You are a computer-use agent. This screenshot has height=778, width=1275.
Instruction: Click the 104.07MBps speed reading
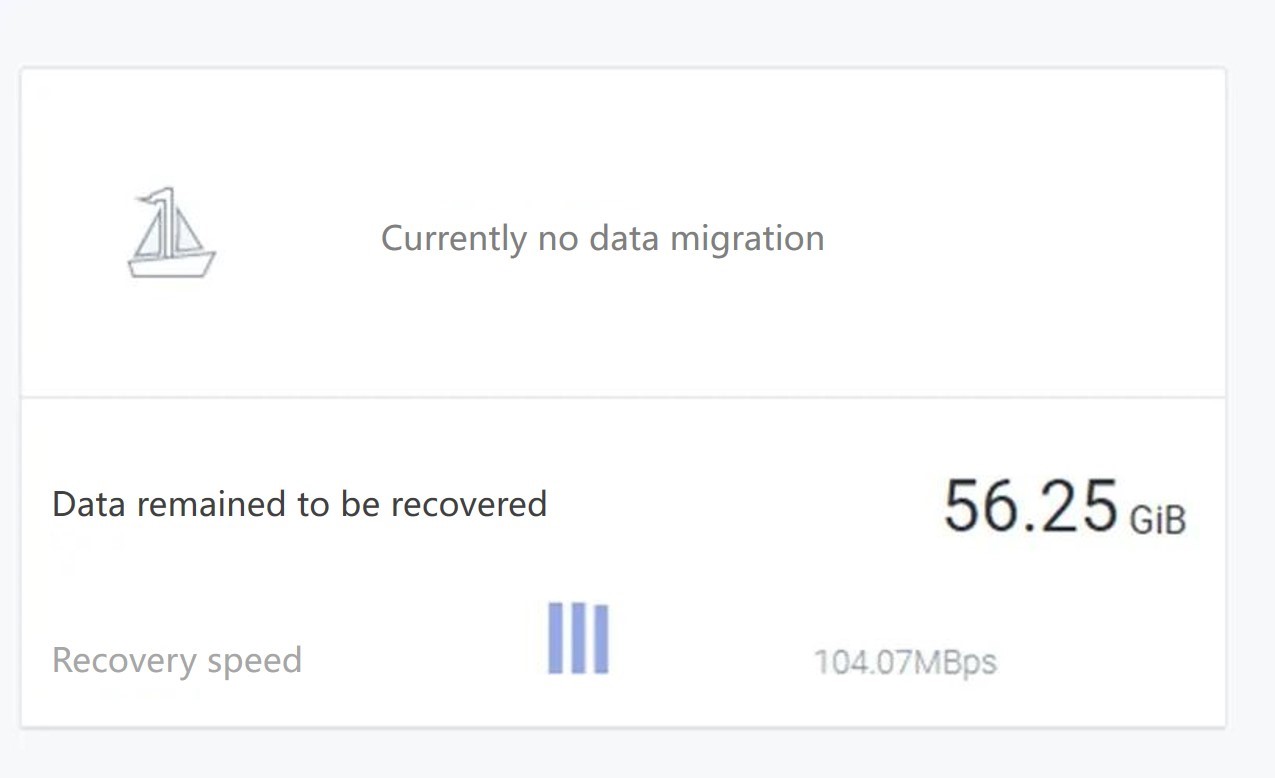coord(905,662)
